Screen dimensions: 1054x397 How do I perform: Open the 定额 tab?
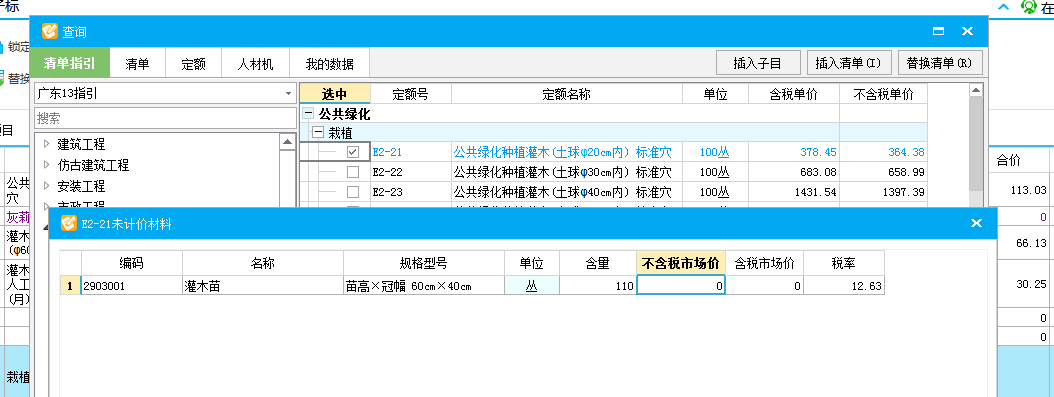click(x=194, y=64)
